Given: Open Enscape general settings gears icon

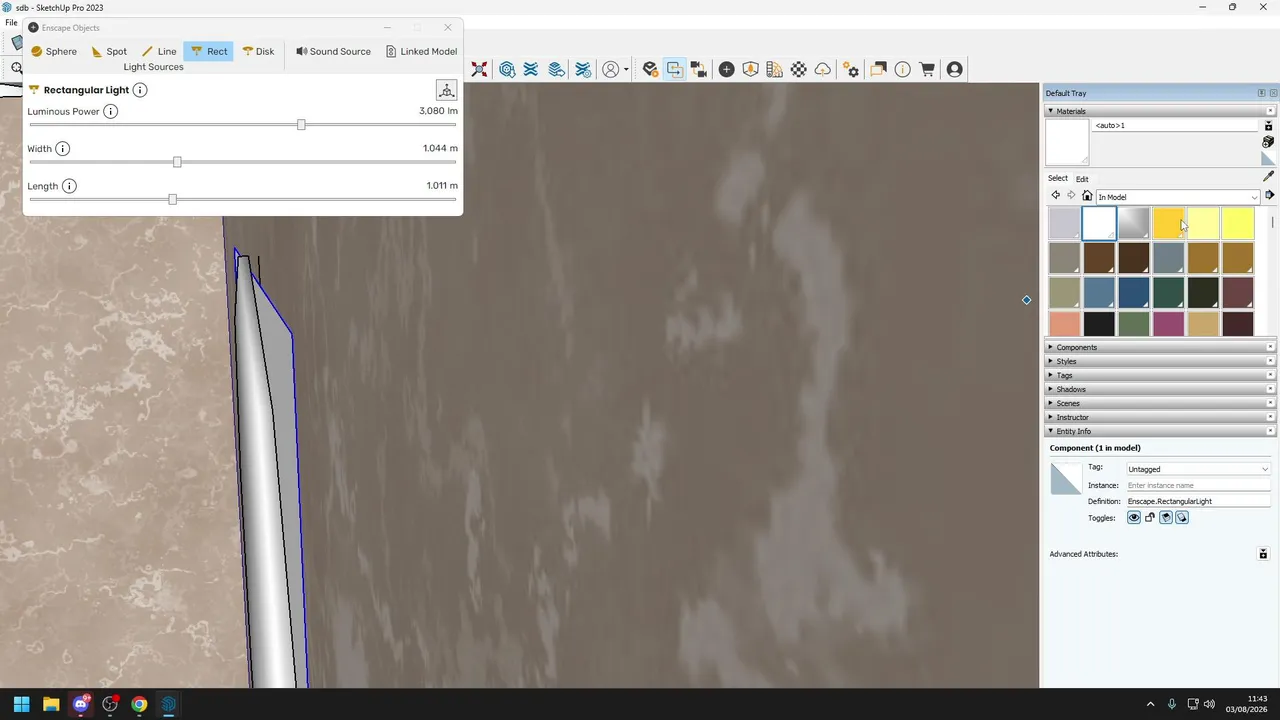Looking at the screenshot, I should [x=851, y=70].
